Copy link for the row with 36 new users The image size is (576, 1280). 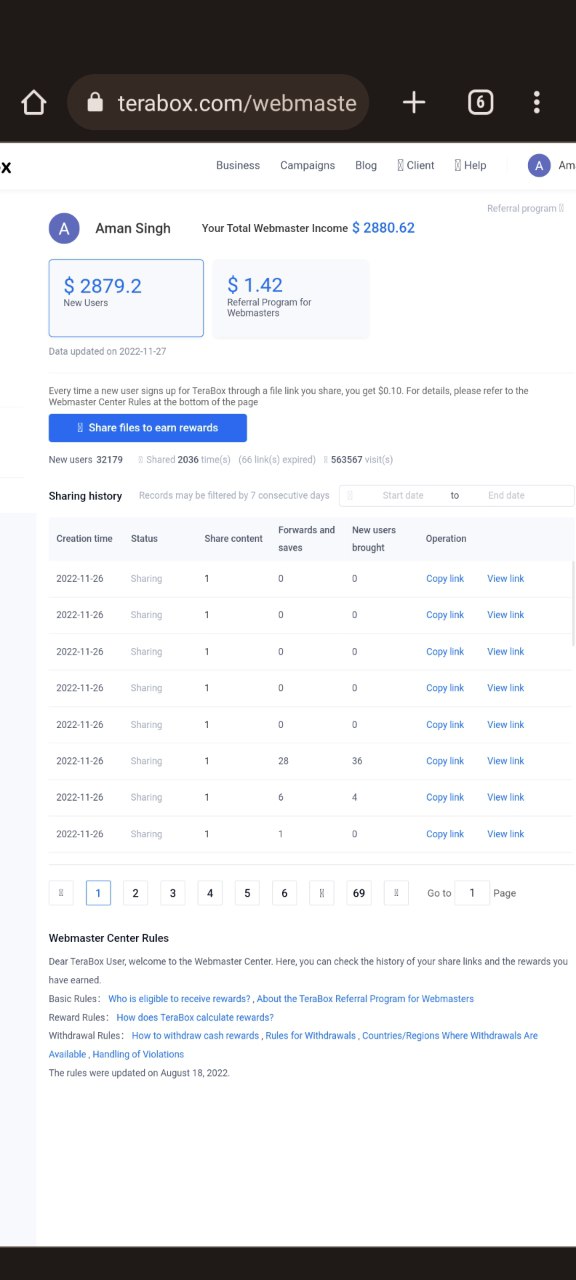445,761
